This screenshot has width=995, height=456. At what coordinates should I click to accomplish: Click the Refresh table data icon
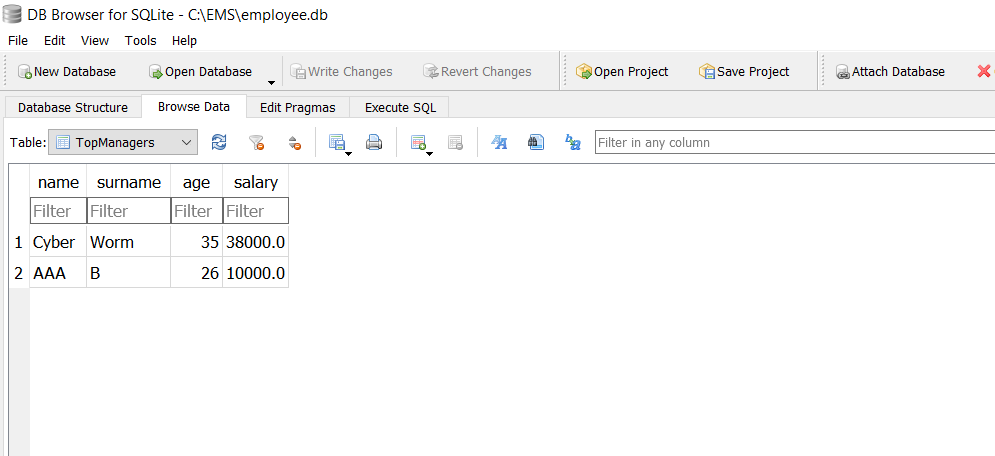[x=219, y=143]
